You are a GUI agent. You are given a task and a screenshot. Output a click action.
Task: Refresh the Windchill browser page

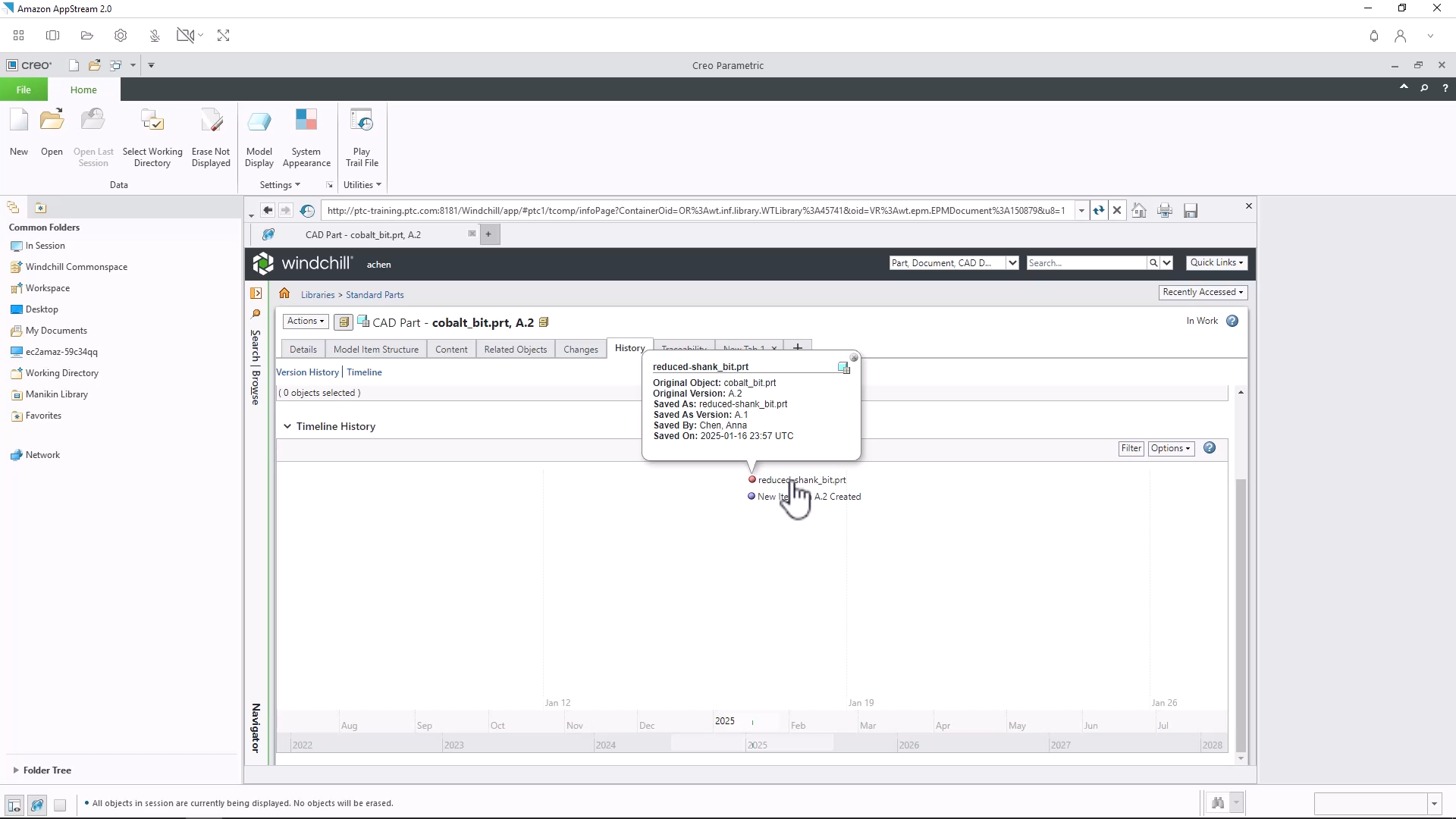[1098, 211]
